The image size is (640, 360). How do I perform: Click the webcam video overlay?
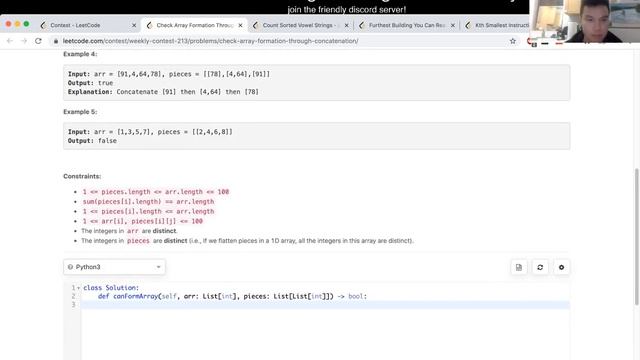584,21
